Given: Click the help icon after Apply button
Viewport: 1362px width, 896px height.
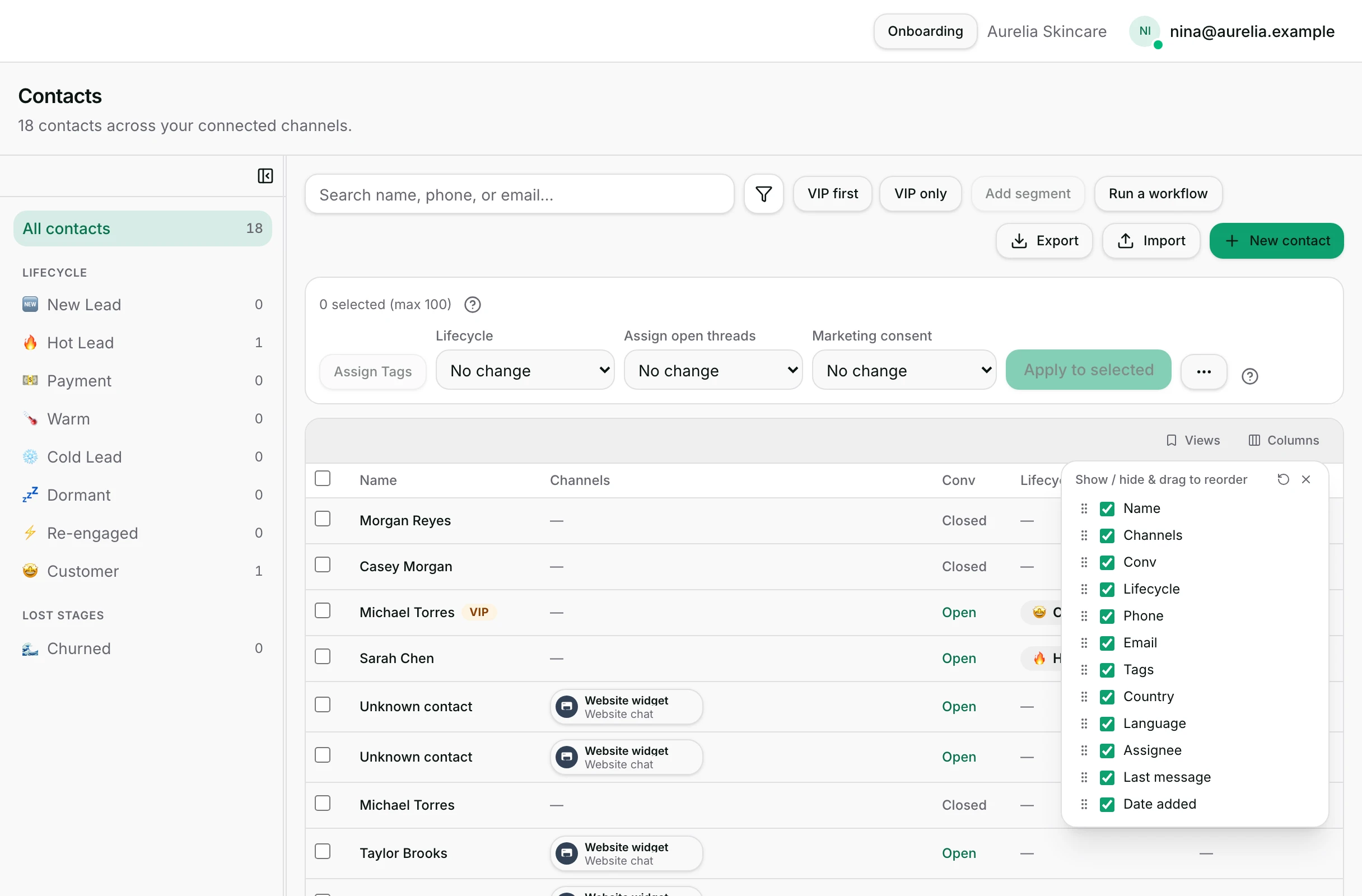Looking at the screenshot, I should point(1250,376).
